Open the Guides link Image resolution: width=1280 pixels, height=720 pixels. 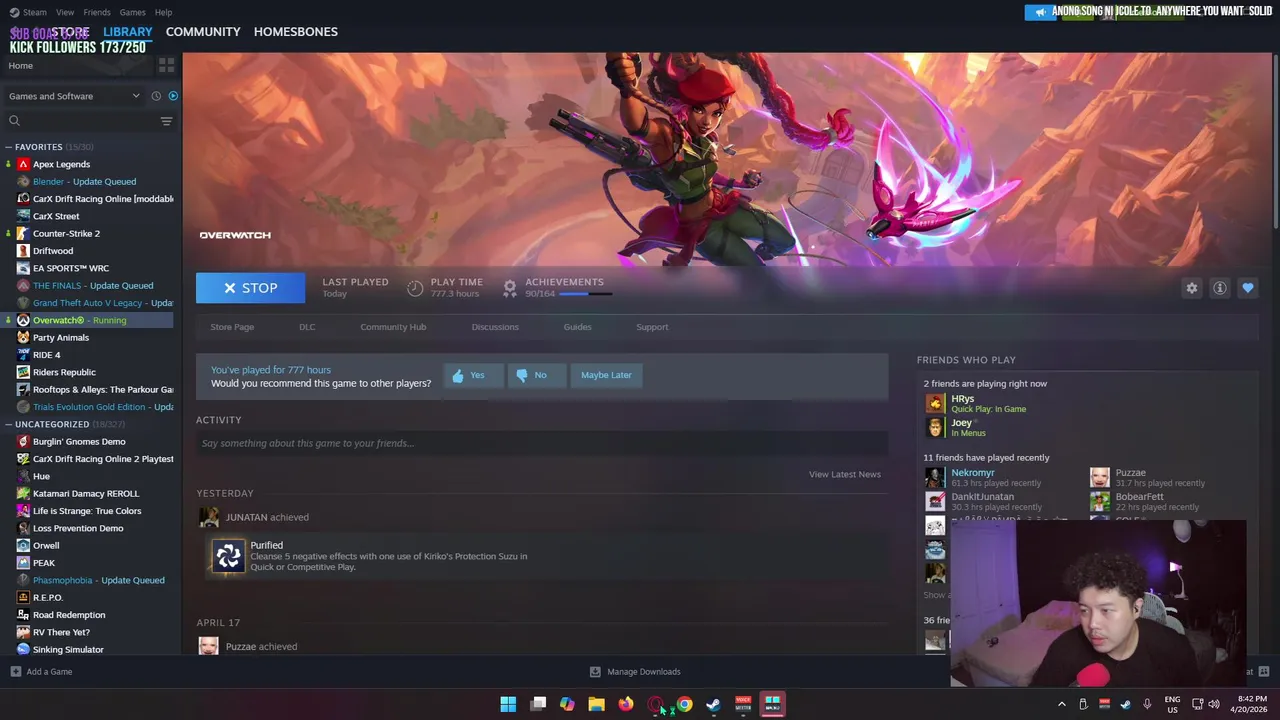click(577, 327)
